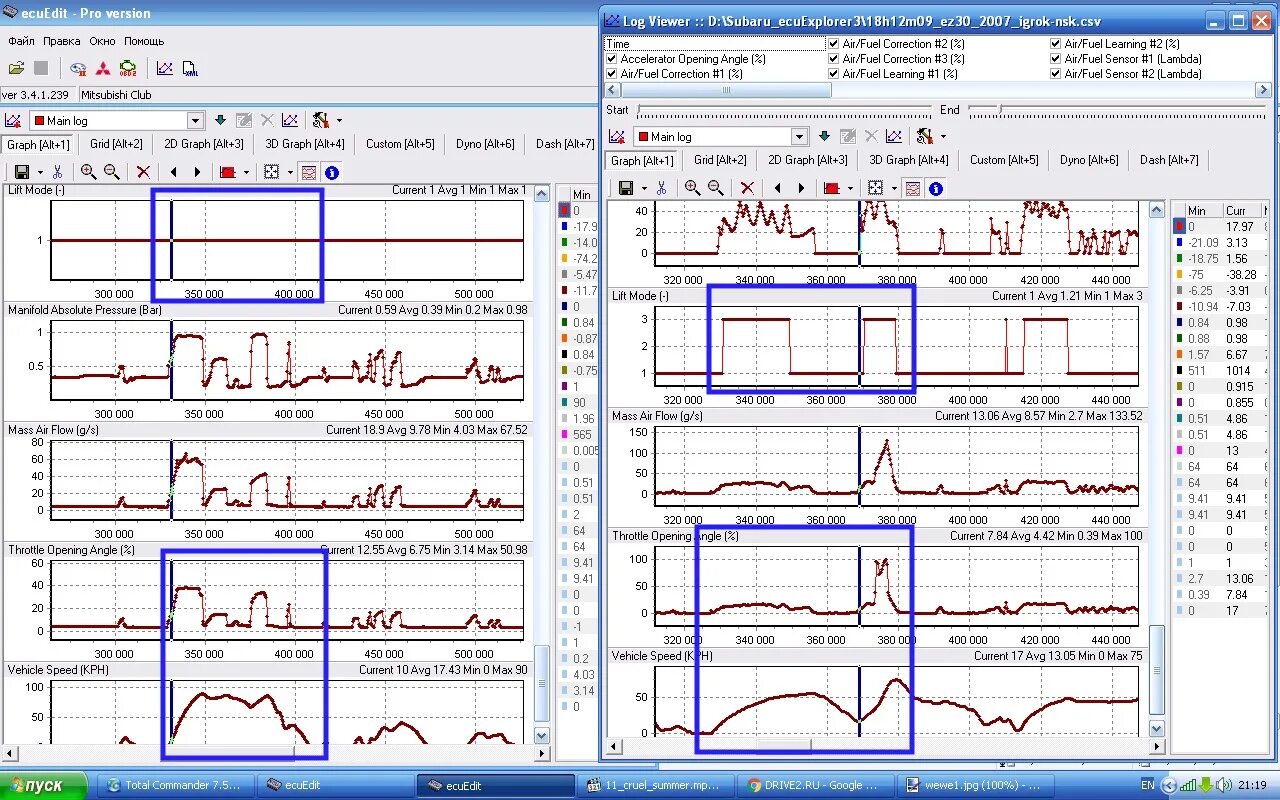Click the scissors icon in Log Viewer toolbar
The width and height of the screenshot is (1280, 800).
click(x=662, y=188)
